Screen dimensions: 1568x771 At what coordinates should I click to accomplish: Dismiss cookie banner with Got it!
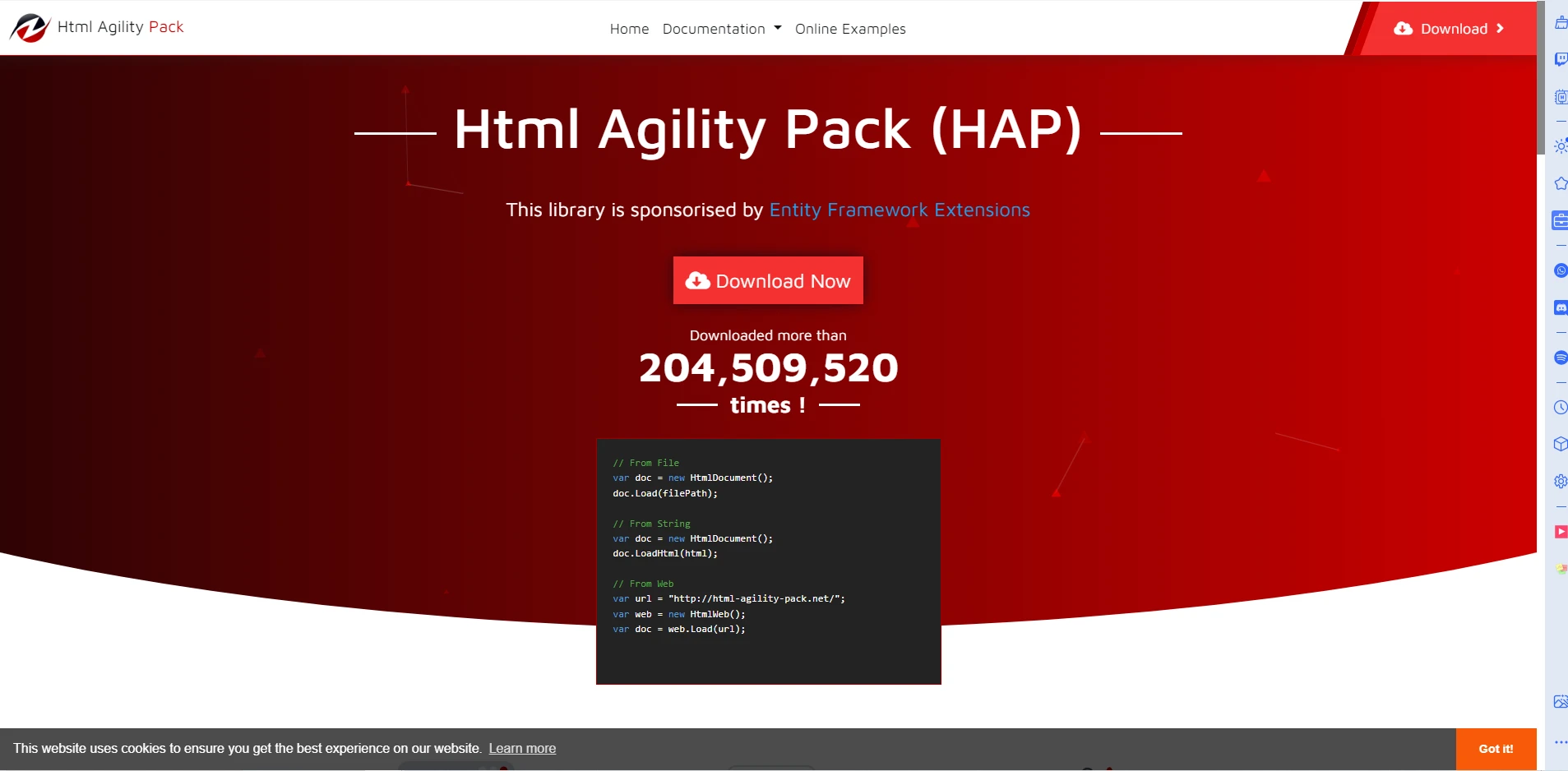(x=1495, y=749)
